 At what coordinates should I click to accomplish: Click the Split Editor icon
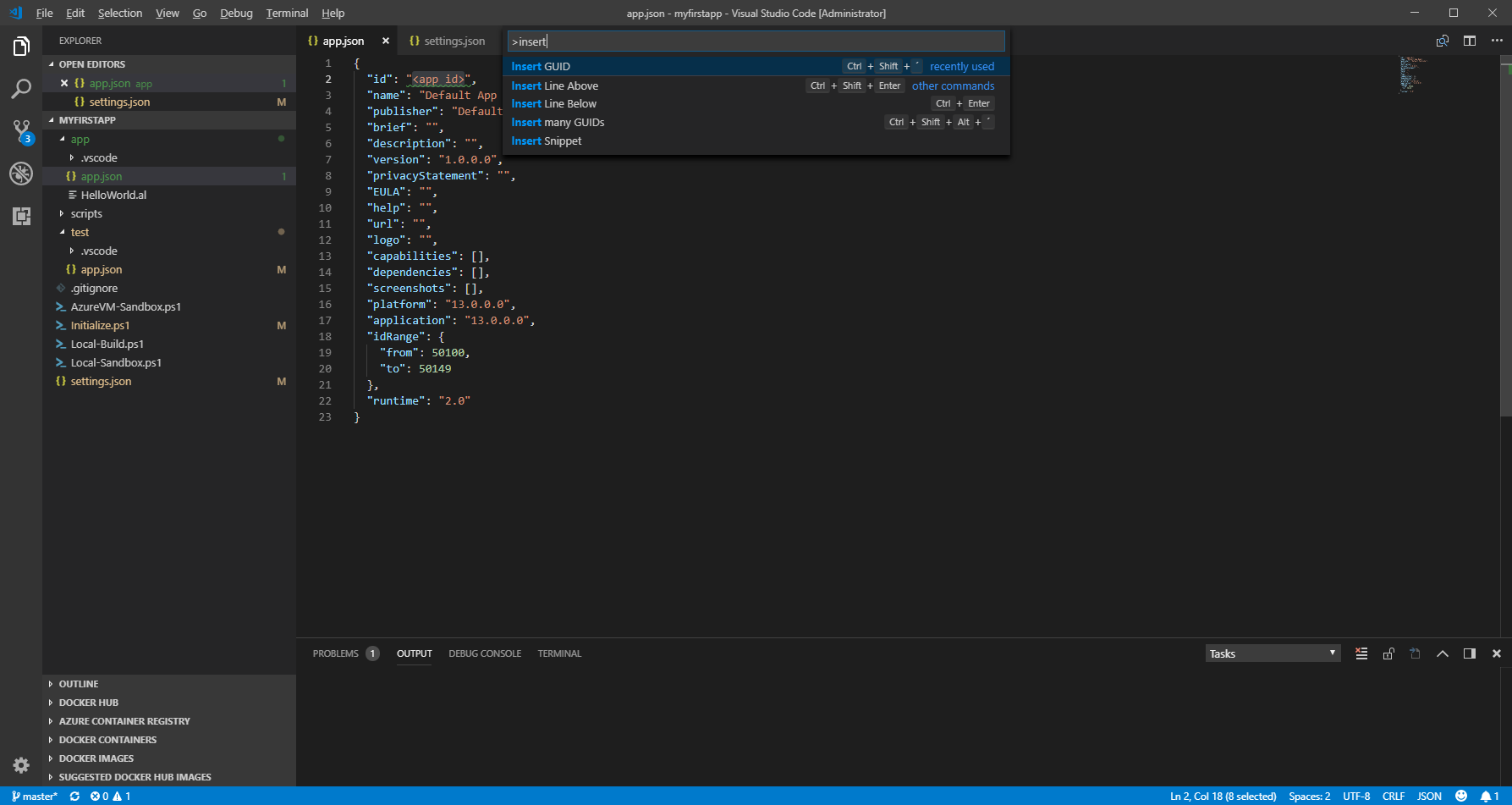pos(1470,41)
